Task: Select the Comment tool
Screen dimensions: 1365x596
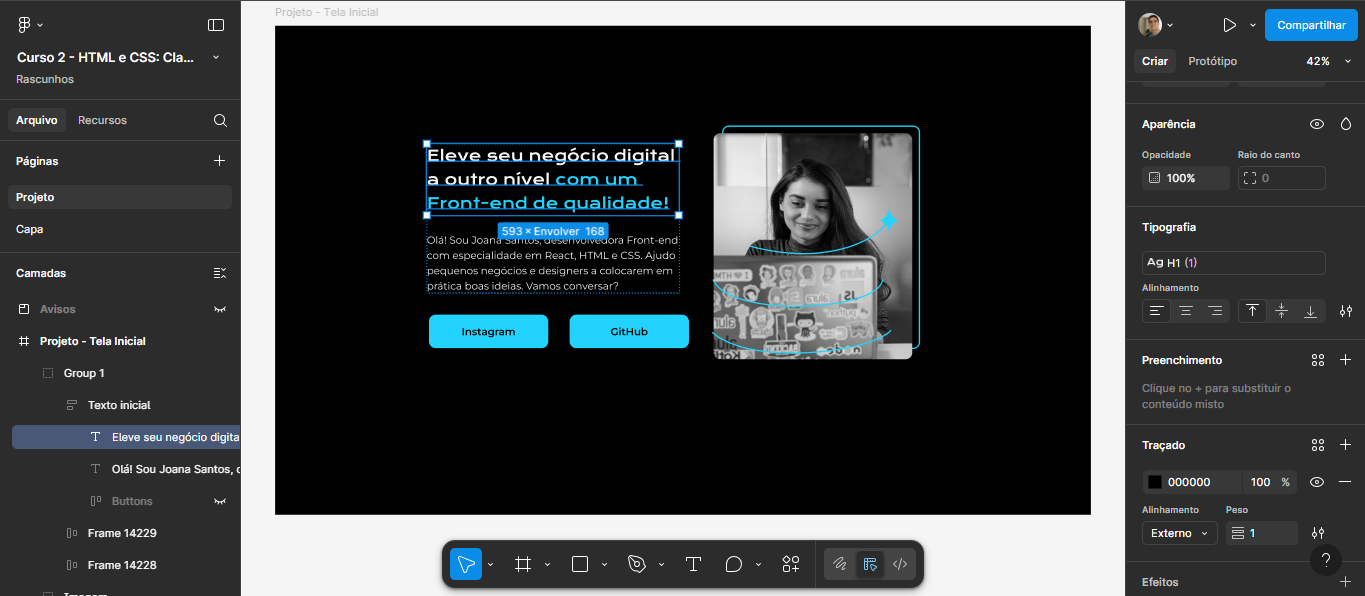Action: (x=734, y=564)
